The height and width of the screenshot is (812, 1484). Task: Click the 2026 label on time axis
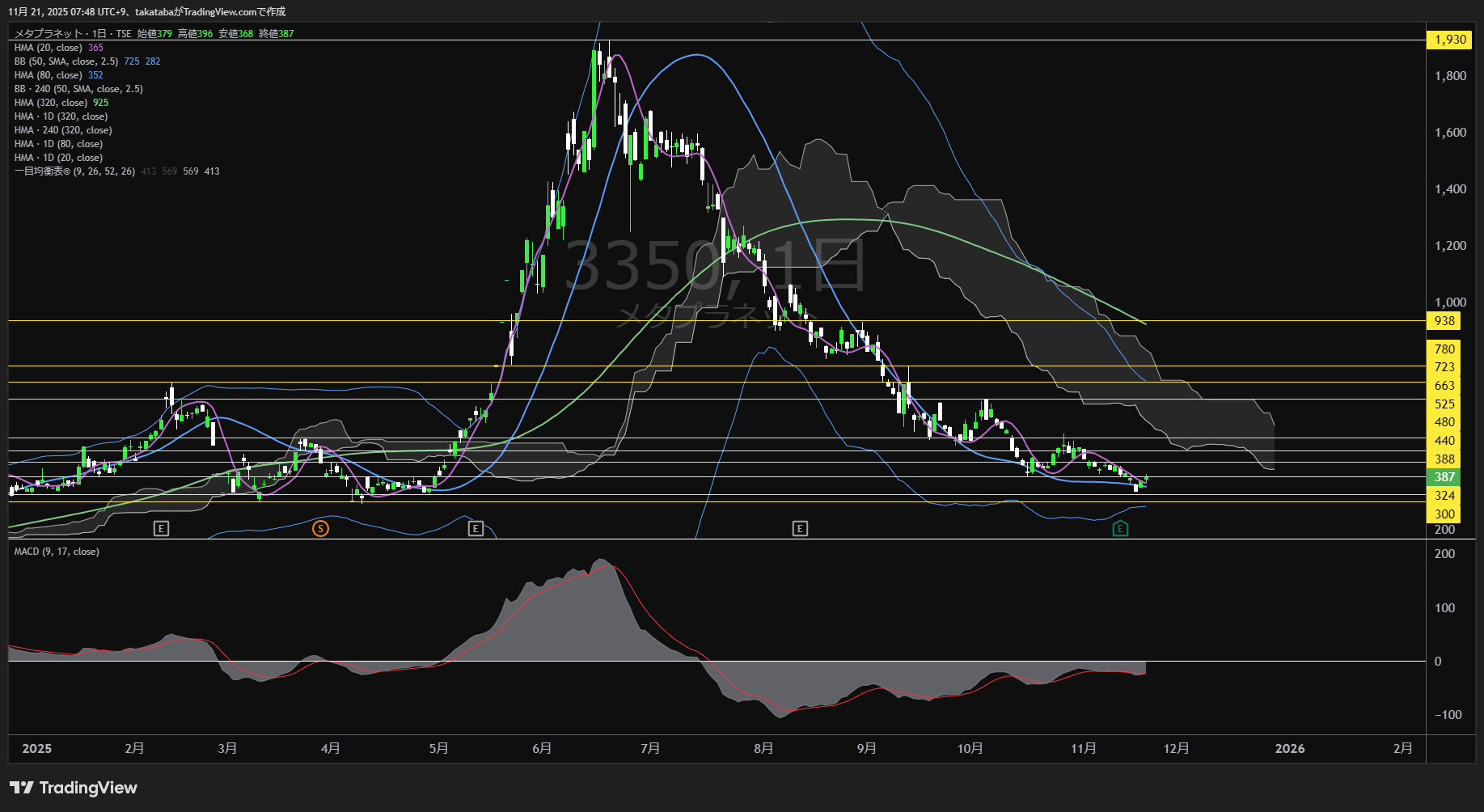coord(1289,749)
